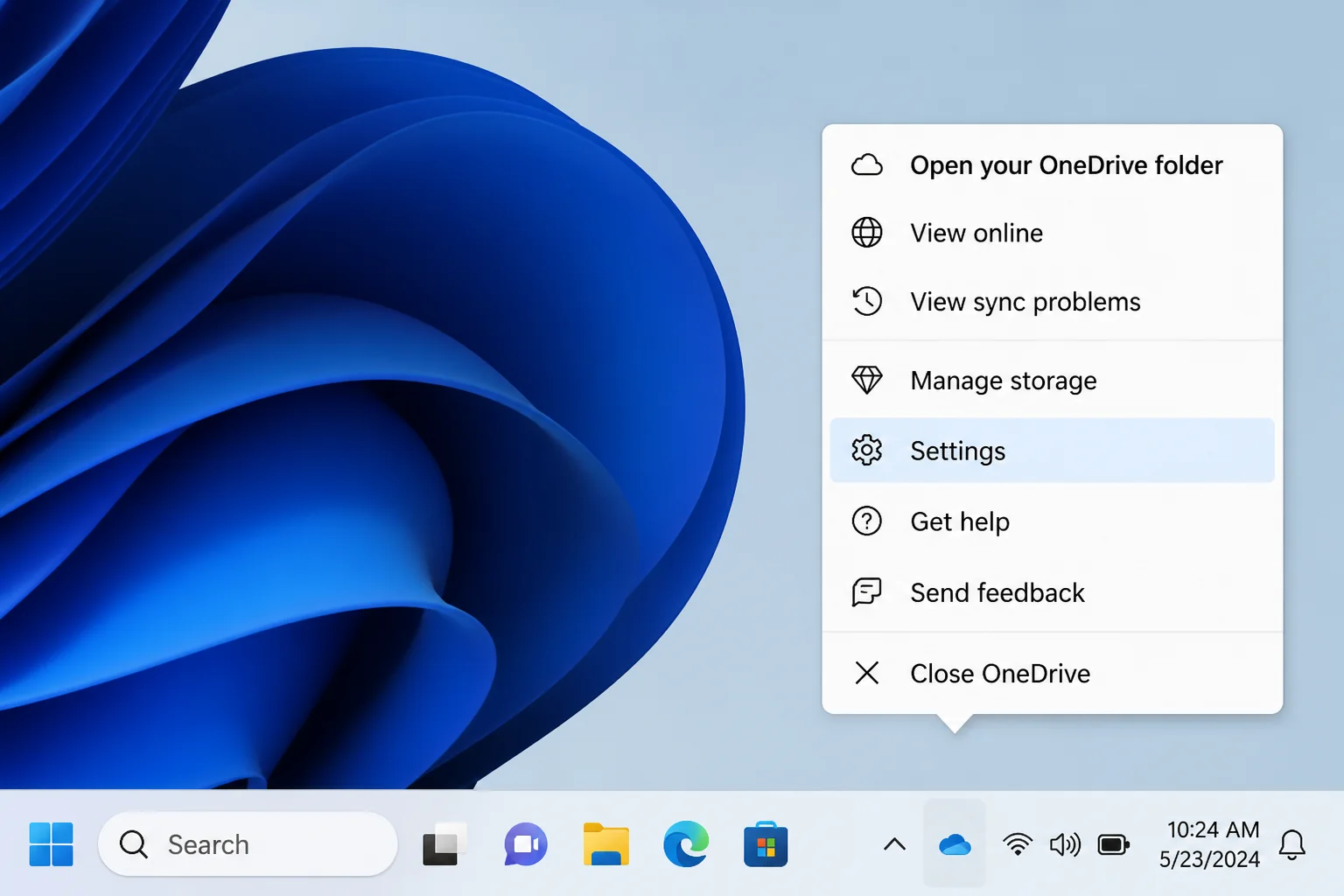Click the OneDrive cloud tray icon
This screenshot has height=896, width=1344.
pyautogui.click(x=955, y=844)
